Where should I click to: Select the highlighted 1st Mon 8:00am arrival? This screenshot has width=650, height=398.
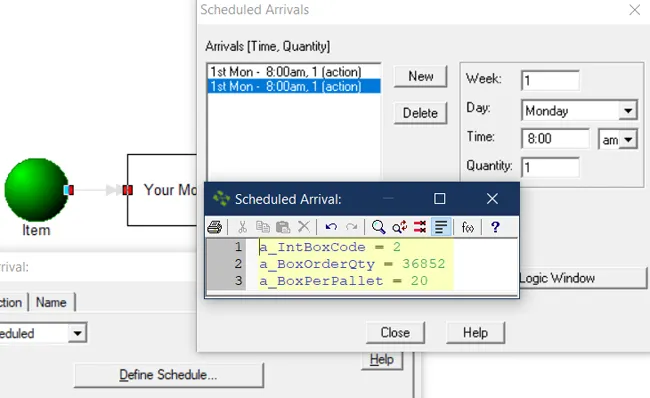294,86
